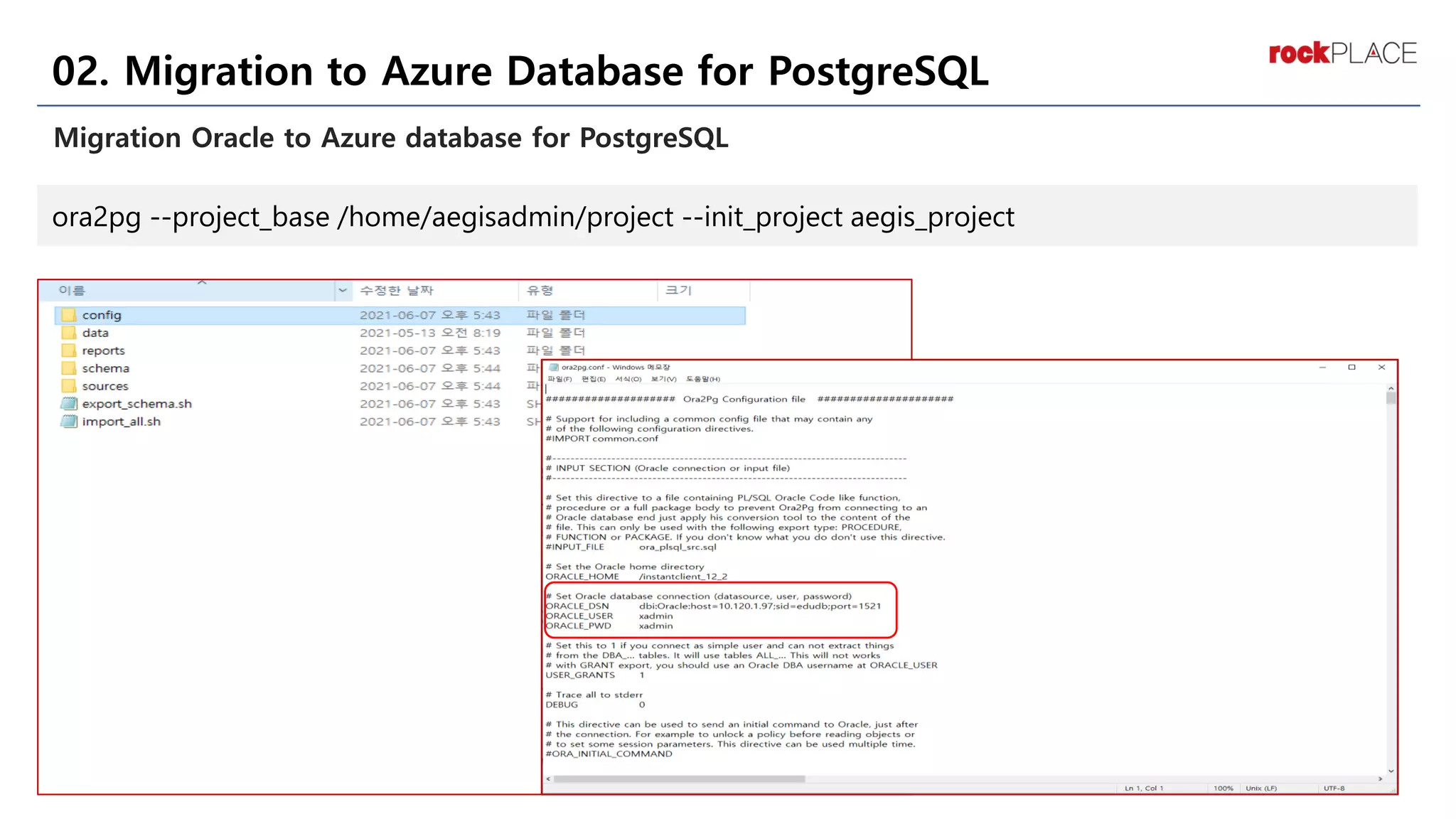
Task: Select the export_schema.sh file icon
Action: click(68, 404)
